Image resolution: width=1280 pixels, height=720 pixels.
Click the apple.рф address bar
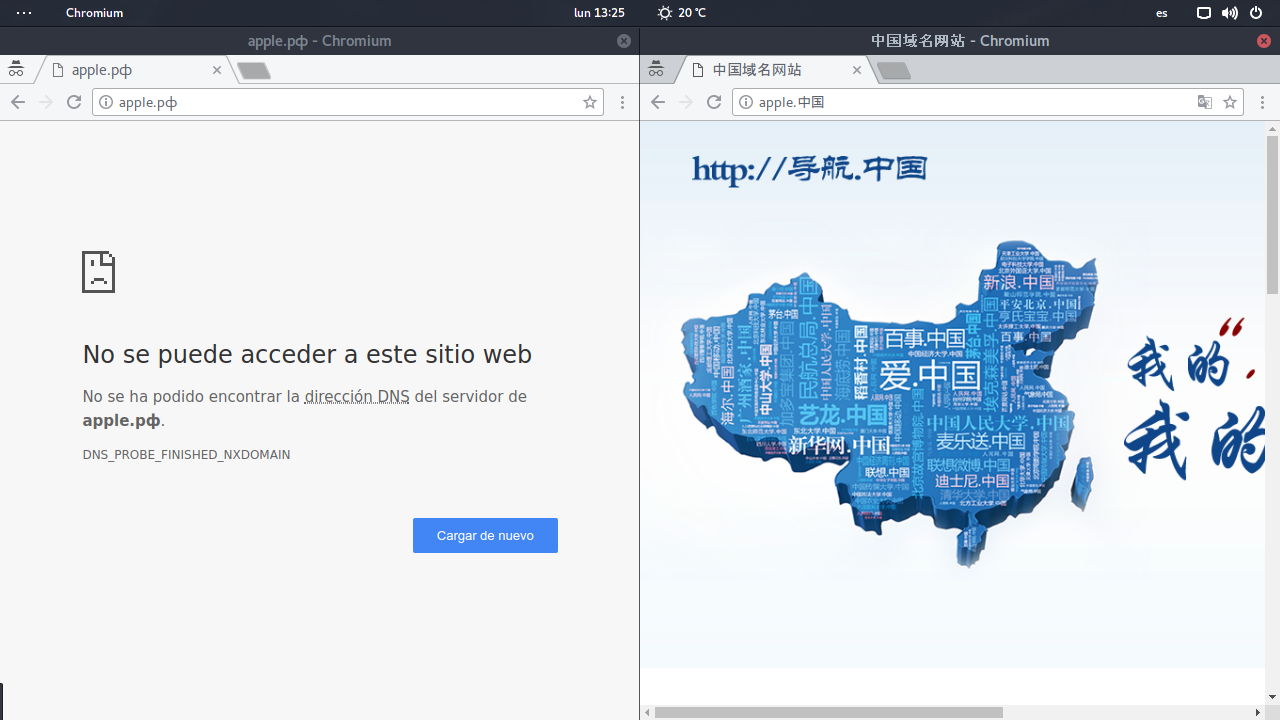point(340,102)
